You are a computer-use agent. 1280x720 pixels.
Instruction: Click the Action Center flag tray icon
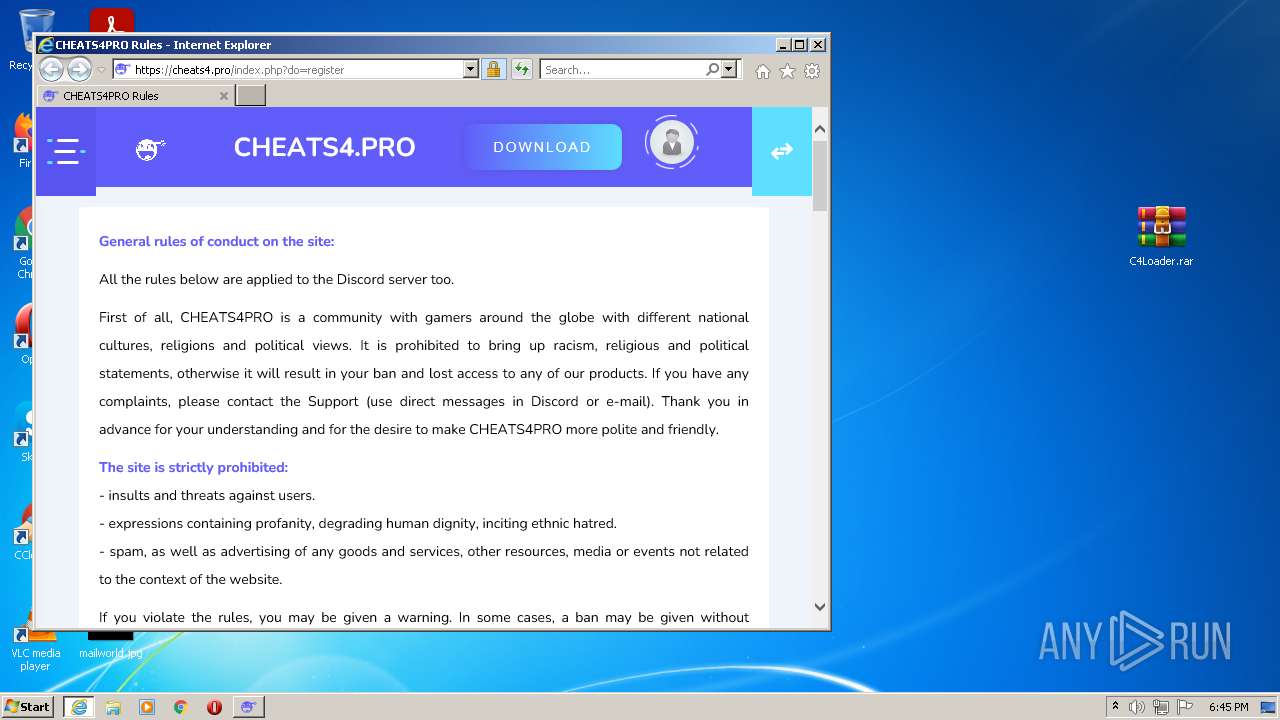[1185, 707]
